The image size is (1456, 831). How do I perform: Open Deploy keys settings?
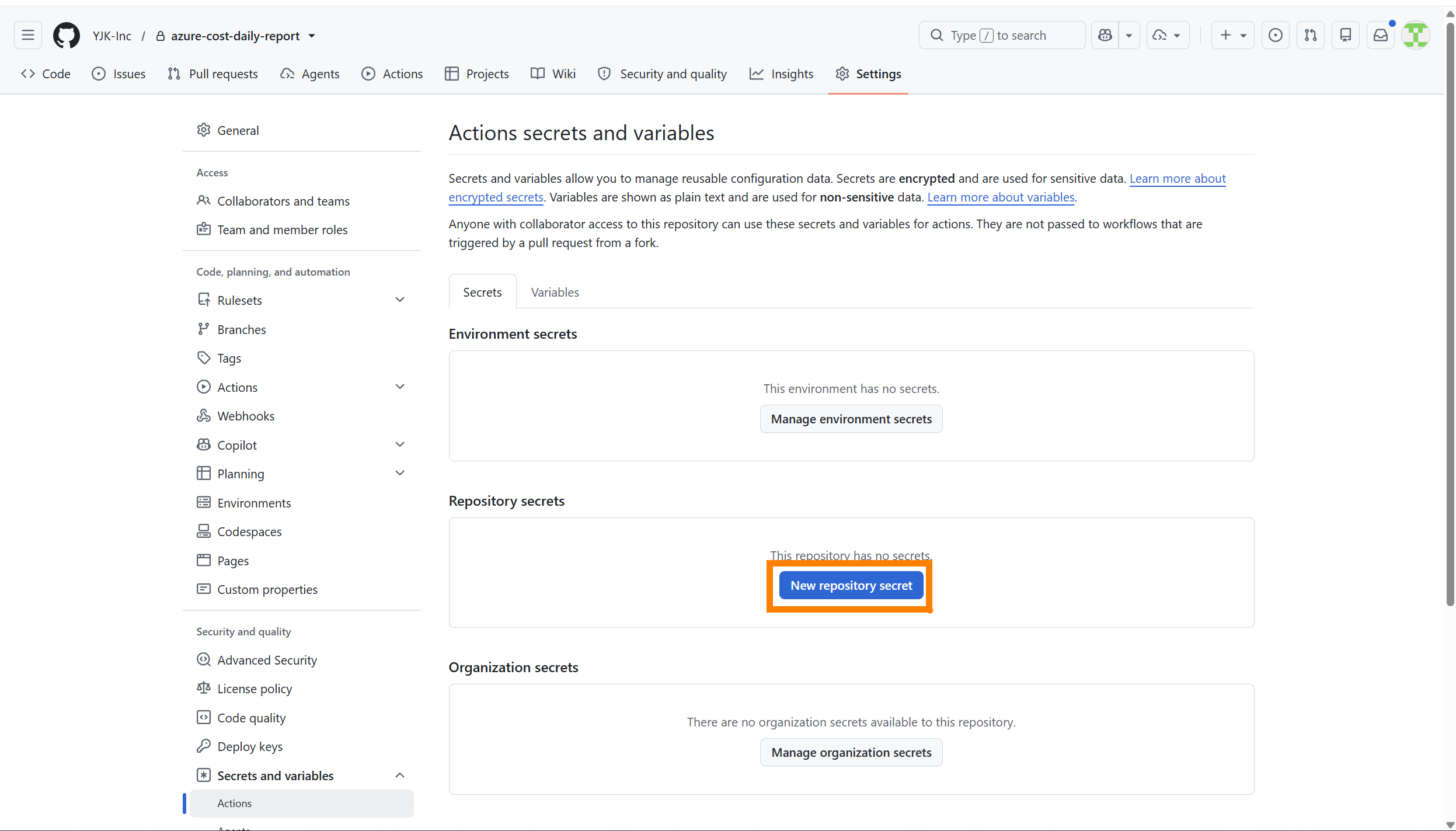pyautogui.click(x=302, y=747)
